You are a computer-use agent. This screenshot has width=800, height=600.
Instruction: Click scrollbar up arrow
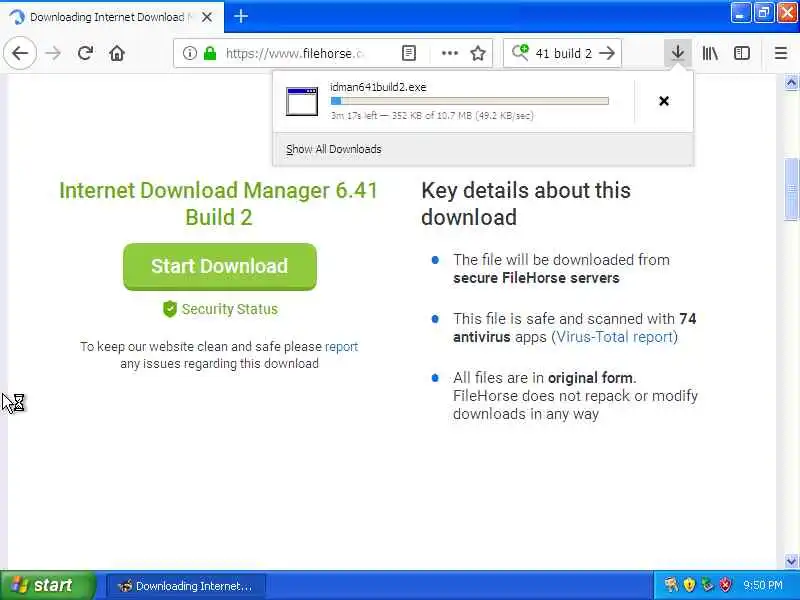[791, 82]
